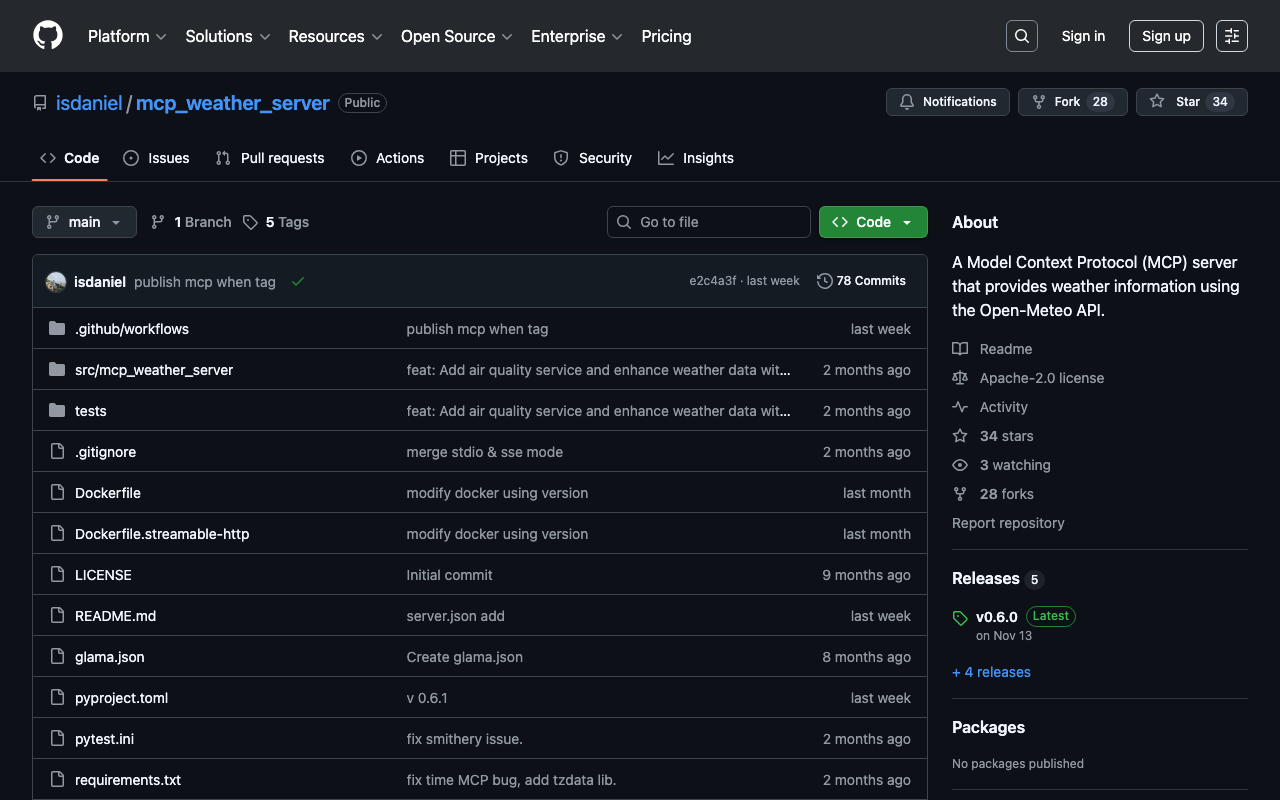
Task: Click the v0.6.0 release tag icon
Action: (x=960, y=618)
